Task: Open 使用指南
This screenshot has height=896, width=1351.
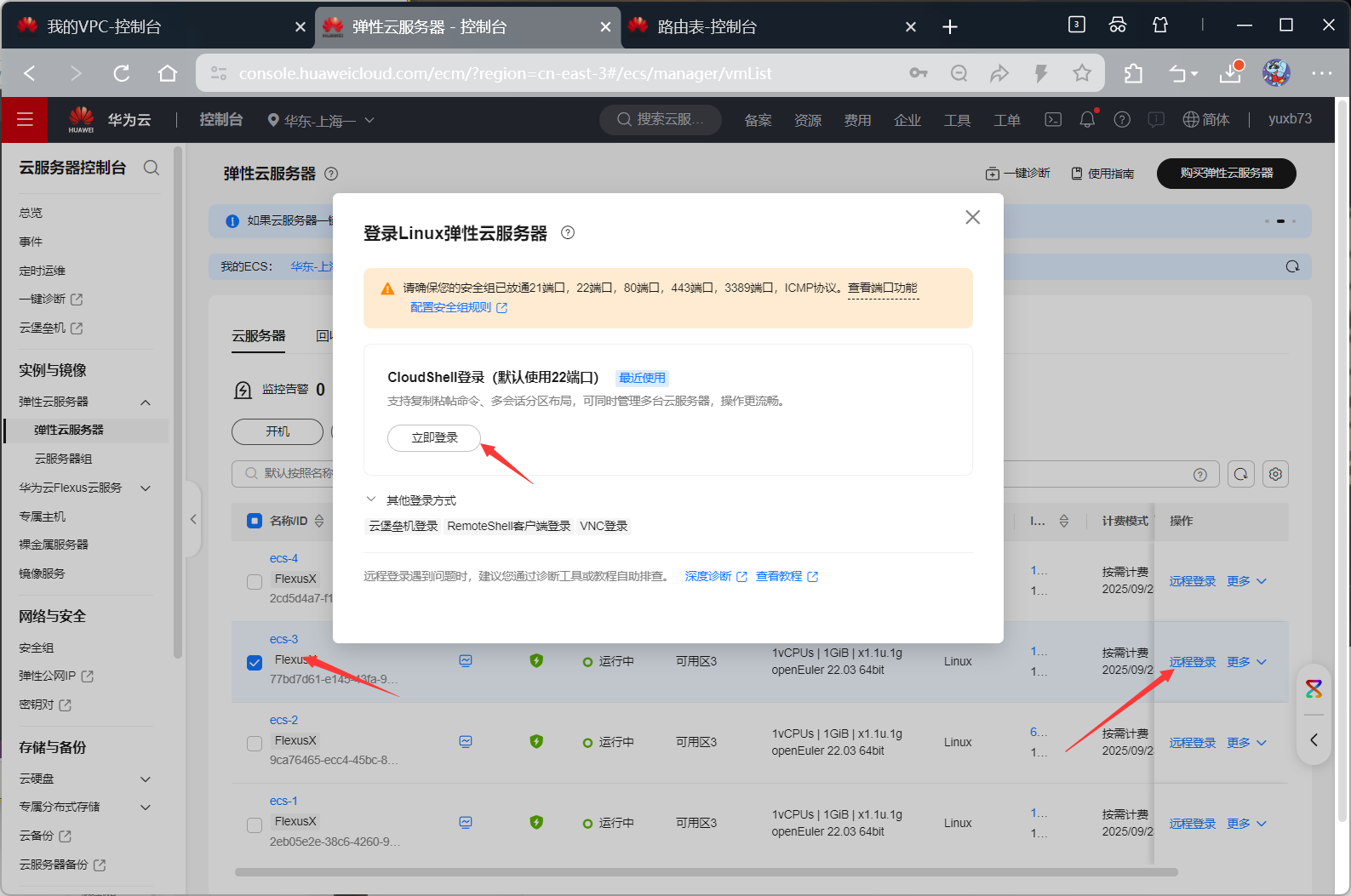Action: [x=1102, y=174]
